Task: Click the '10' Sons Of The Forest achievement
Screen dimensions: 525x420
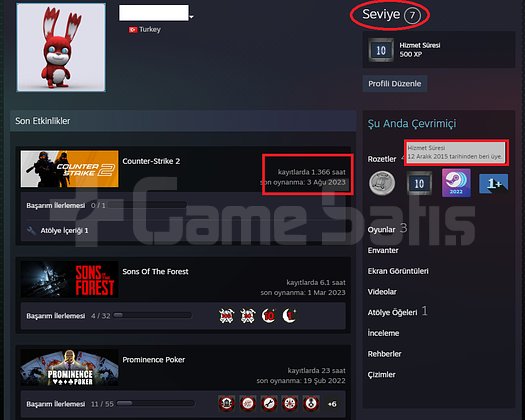Action: [x=269, y=316]
